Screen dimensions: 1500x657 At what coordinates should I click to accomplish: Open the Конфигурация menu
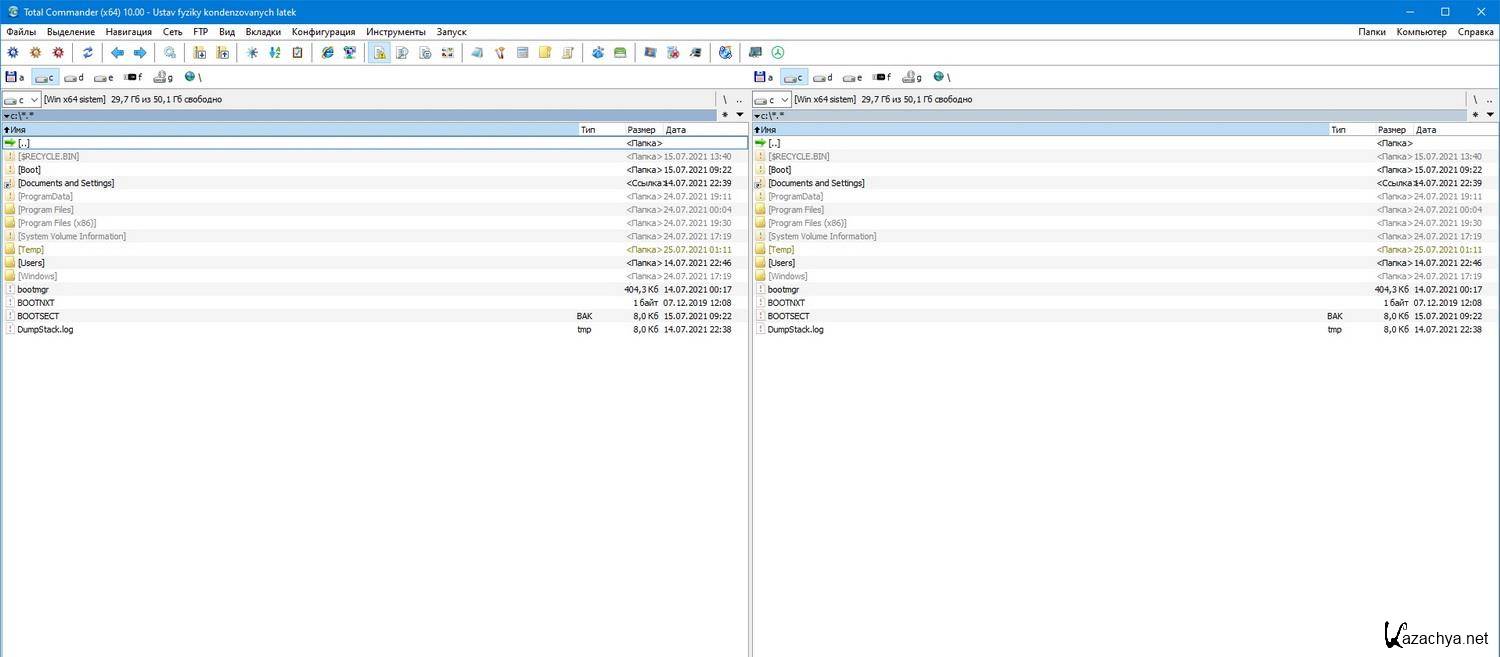tap(323, 32)
